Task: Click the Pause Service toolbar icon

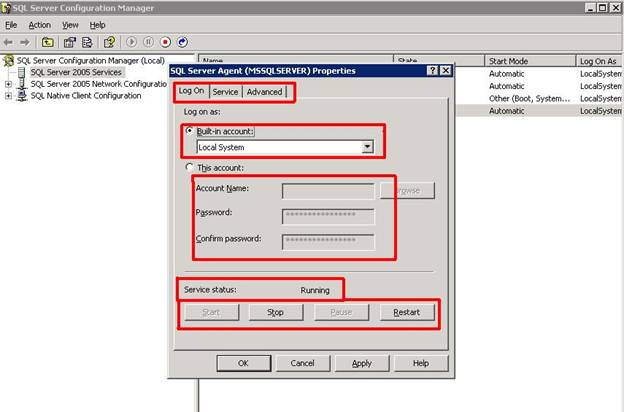Action: point(148,42)
